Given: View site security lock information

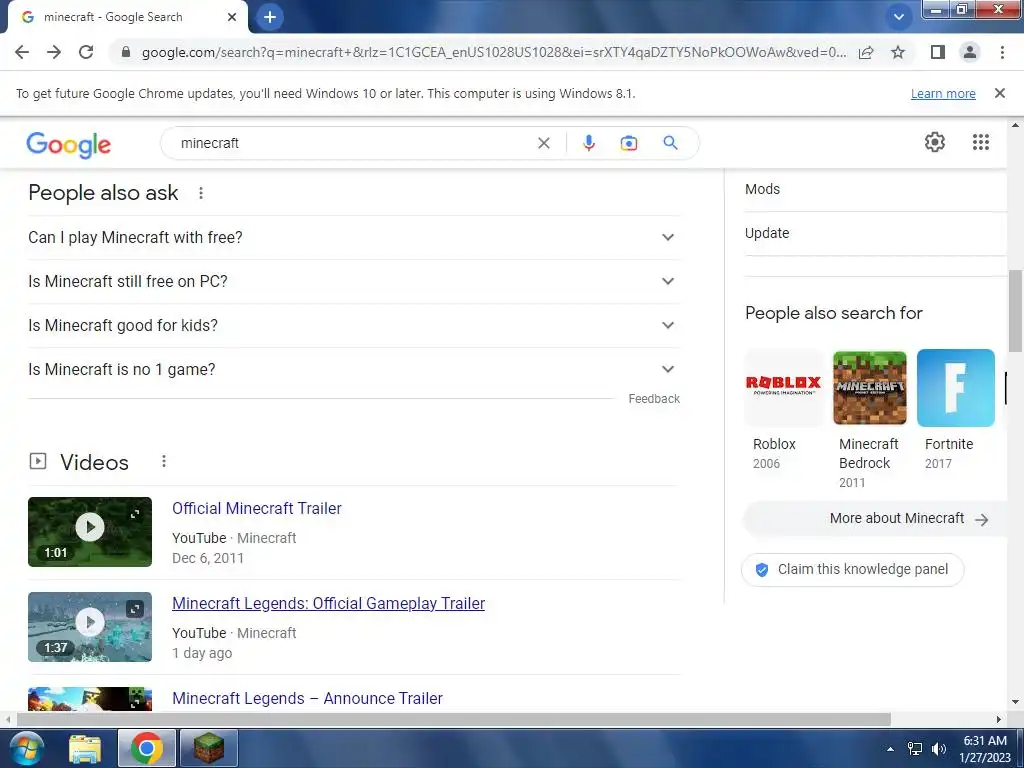Looking at the screenshot, I should (126, 52).
